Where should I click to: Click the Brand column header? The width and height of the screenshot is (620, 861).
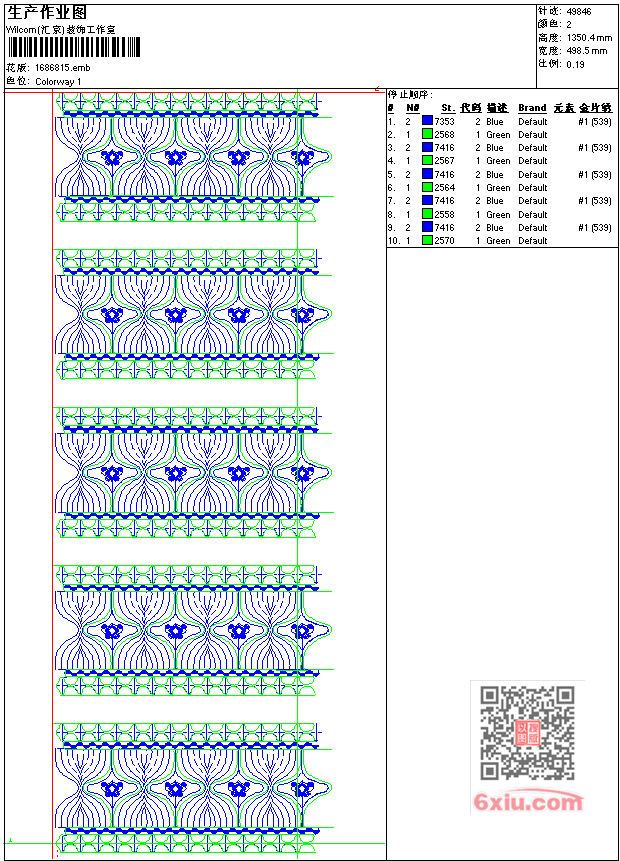(532, 108)
